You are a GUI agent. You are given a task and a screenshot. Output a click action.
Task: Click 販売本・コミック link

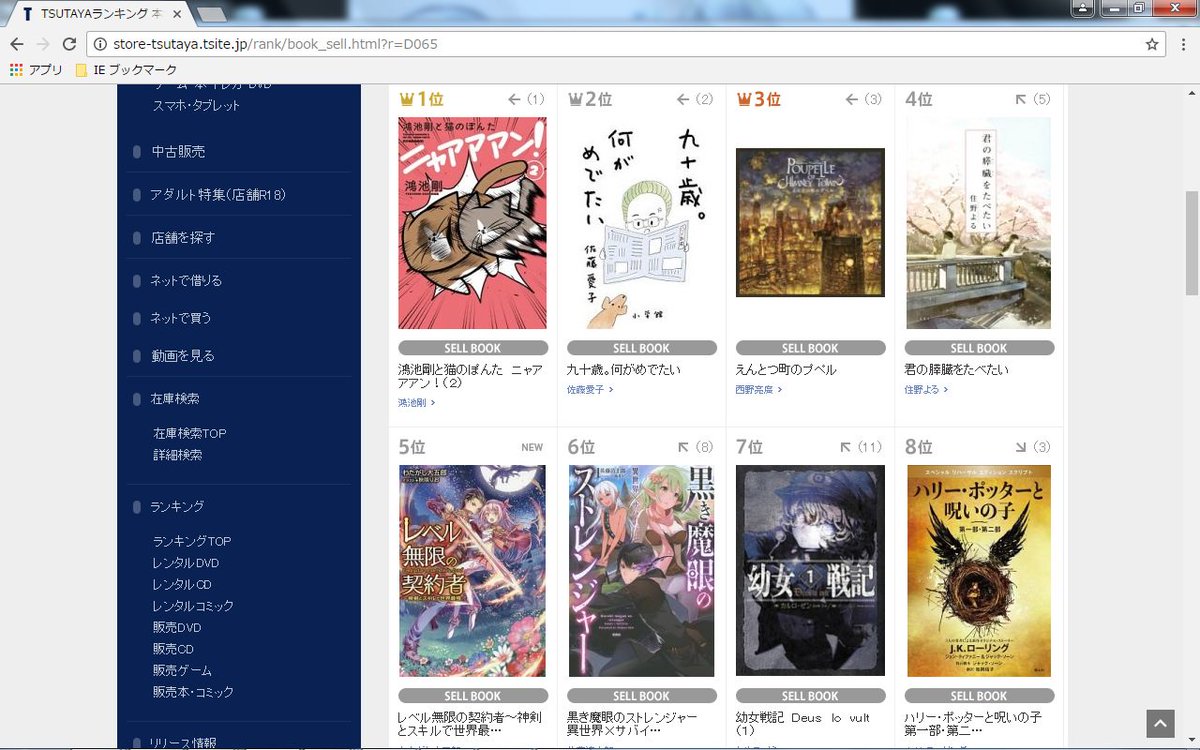[193, 692]
